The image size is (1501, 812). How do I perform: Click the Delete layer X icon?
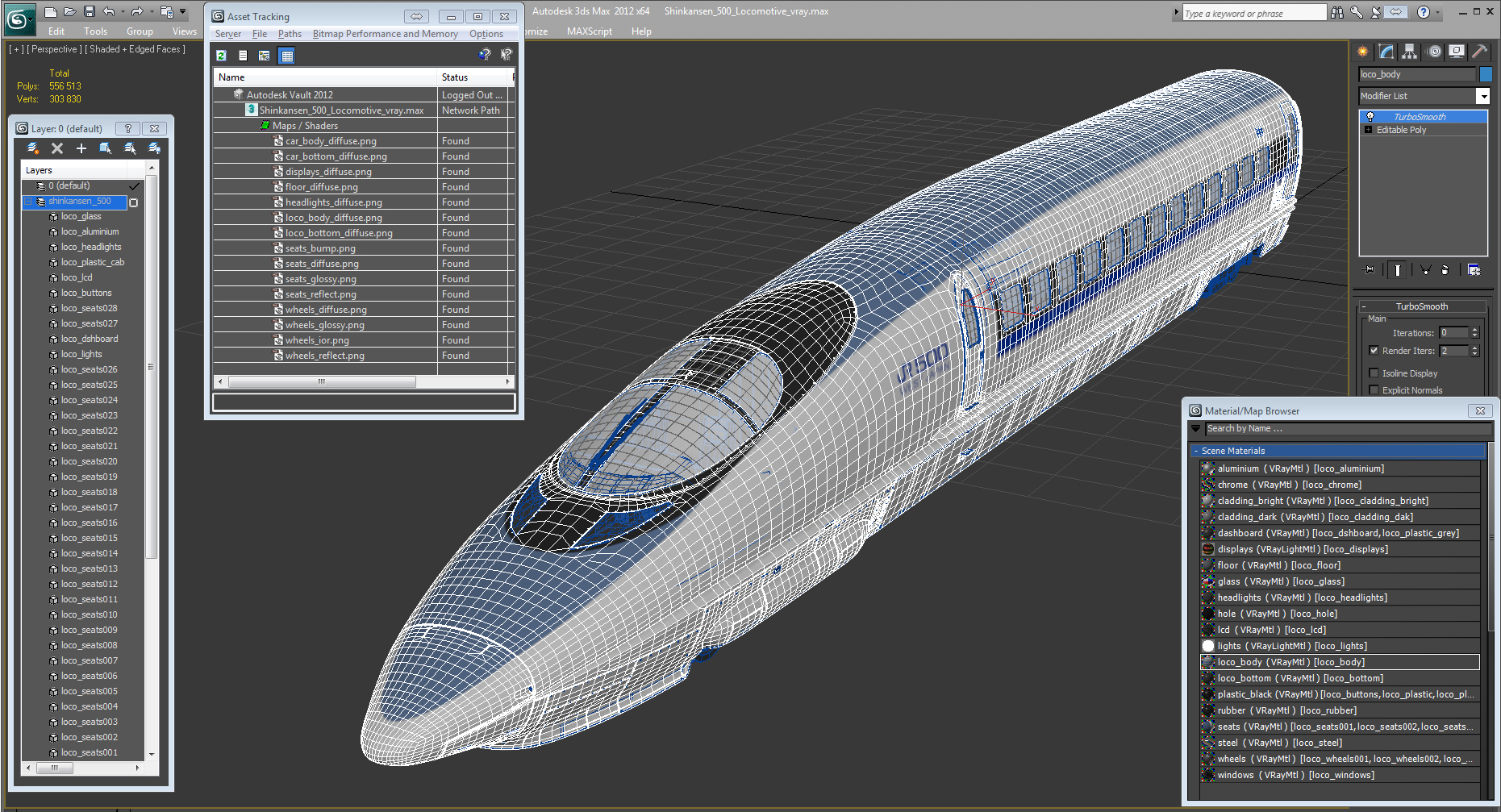coord(57,148)
